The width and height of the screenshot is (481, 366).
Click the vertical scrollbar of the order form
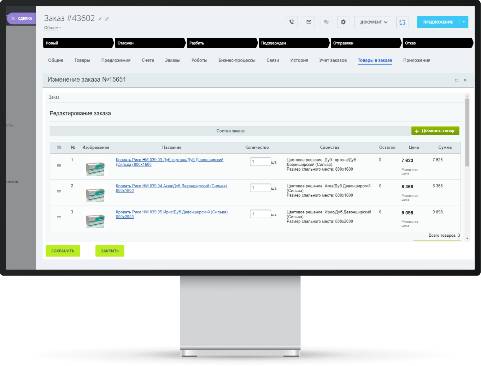467,132
